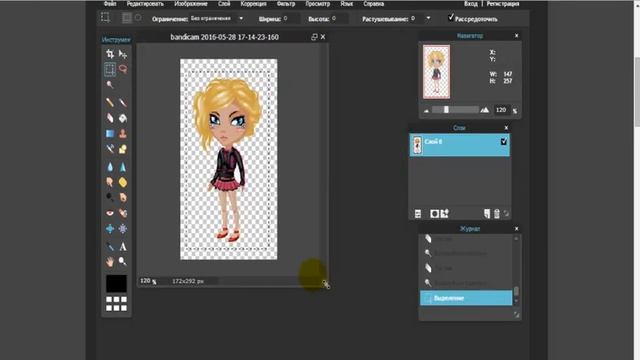The width and height of the screenshot is (640, 360).
Task: Choose rectangular marquee mode in options bar
Action: click(127, 18)
